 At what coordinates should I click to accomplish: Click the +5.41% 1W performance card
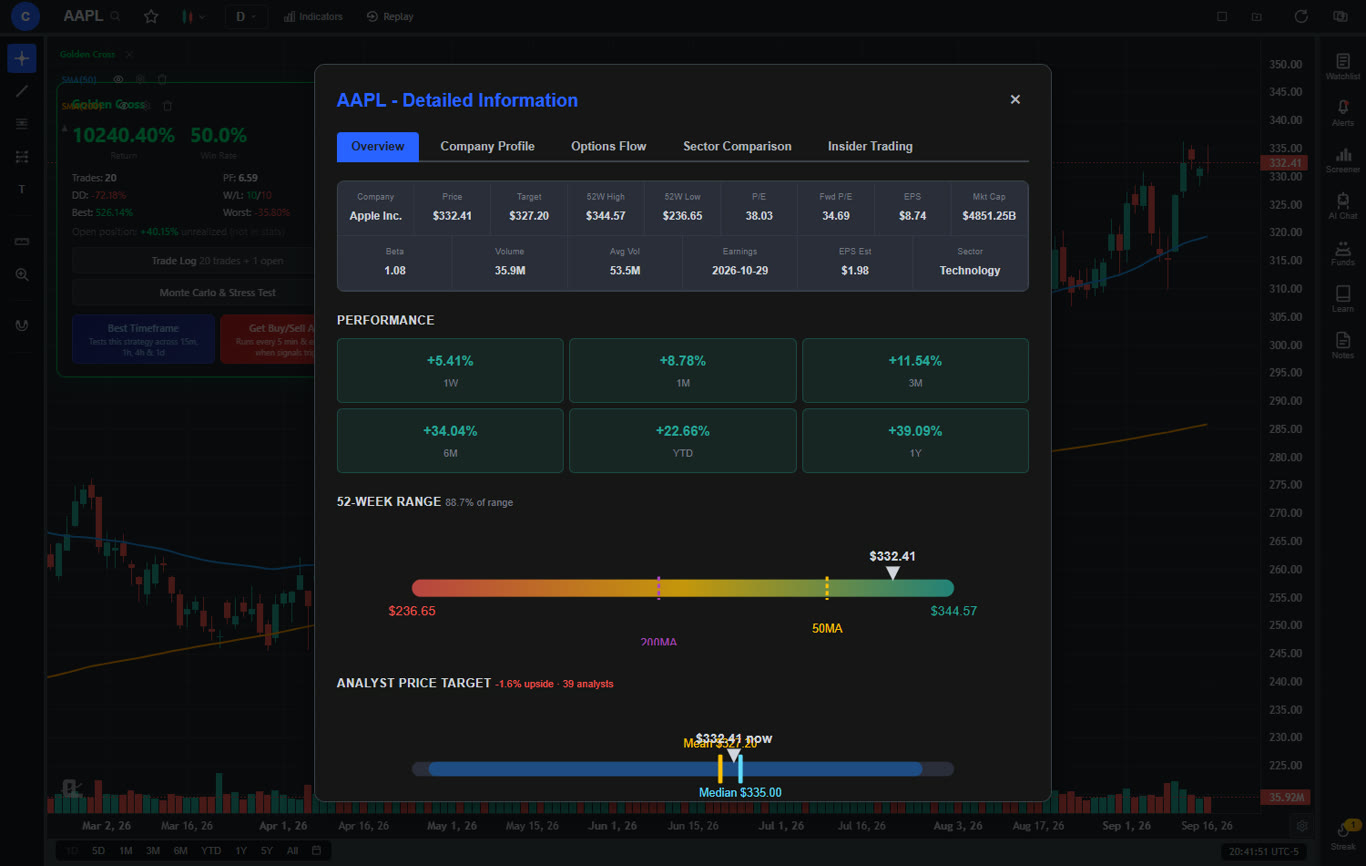[450, 371]
